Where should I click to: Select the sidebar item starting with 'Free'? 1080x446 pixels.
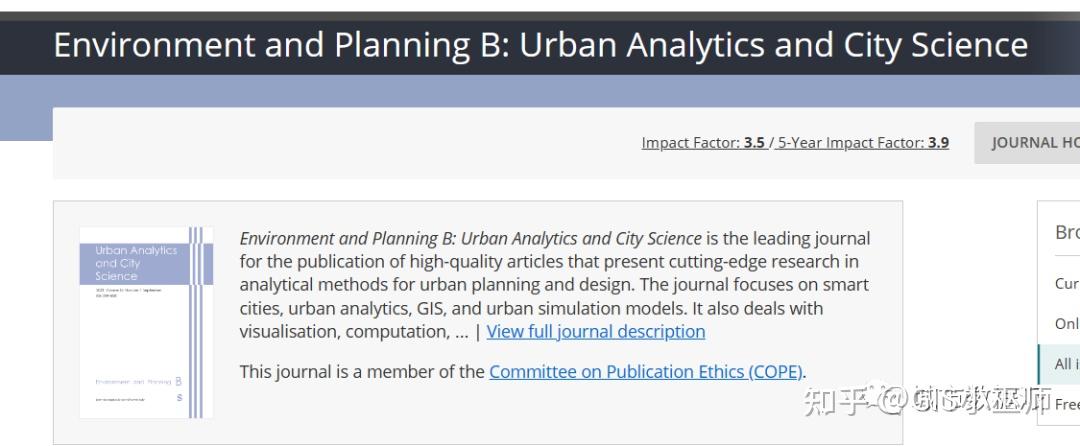[1067, 404]
